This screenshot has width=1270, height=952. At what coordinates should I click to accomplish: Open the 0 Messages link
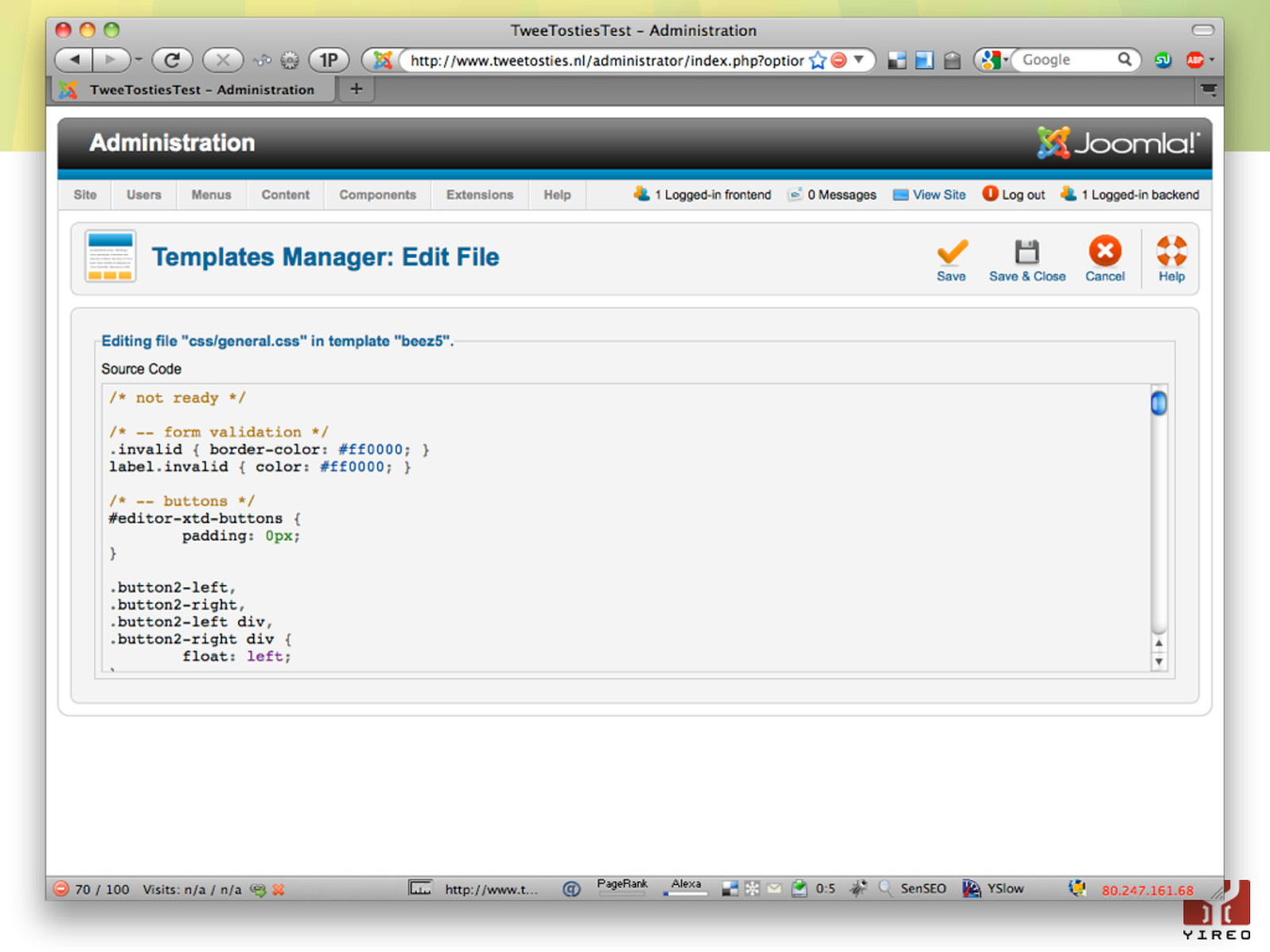coord(832,194)
